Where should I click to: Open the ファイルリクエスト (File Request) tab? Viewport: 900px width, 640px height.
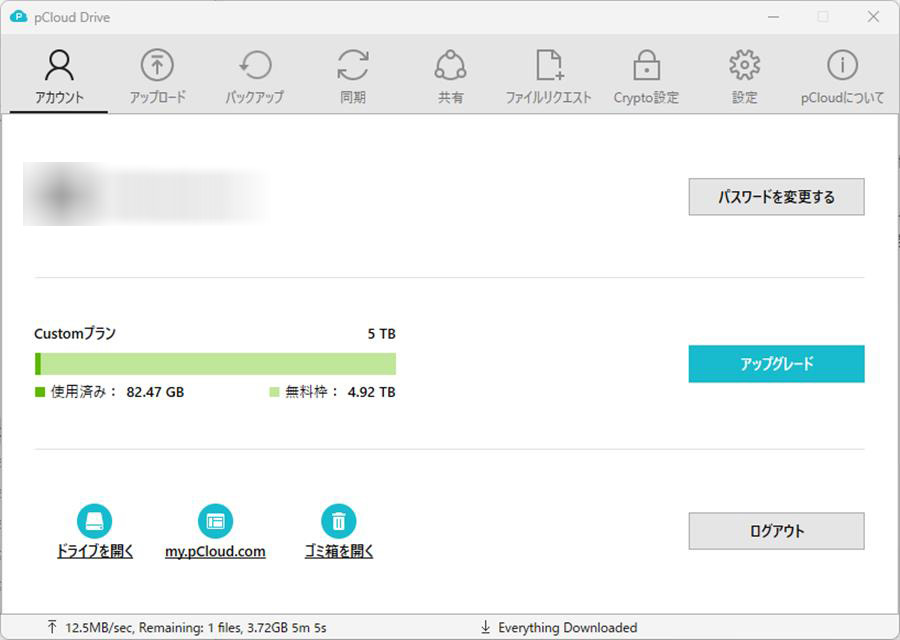coord(548,77)
